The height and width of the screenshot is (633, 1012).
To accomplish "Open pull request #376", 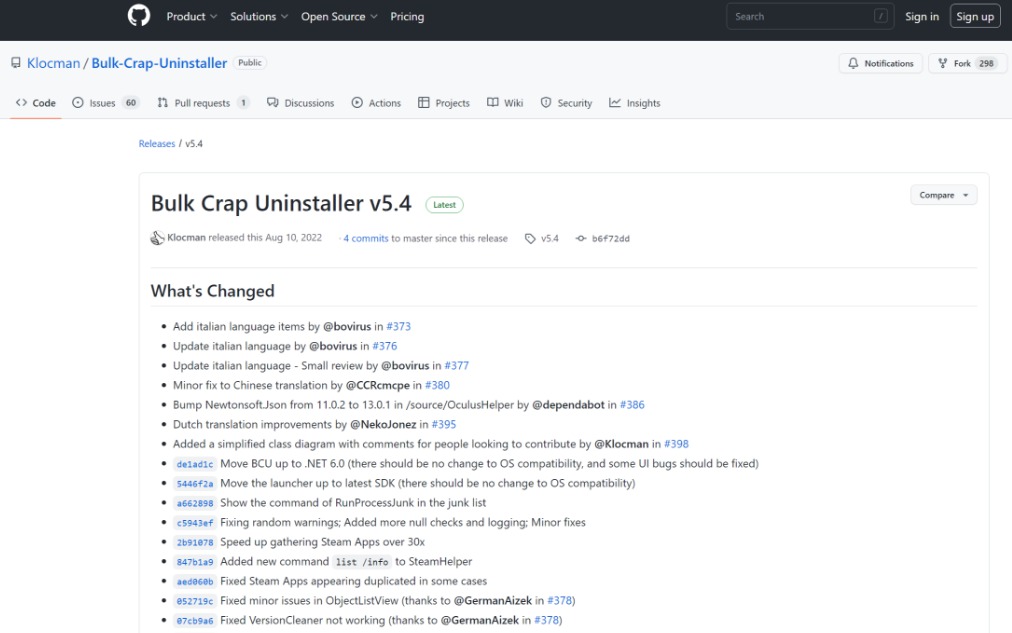I will pos(385,346).
